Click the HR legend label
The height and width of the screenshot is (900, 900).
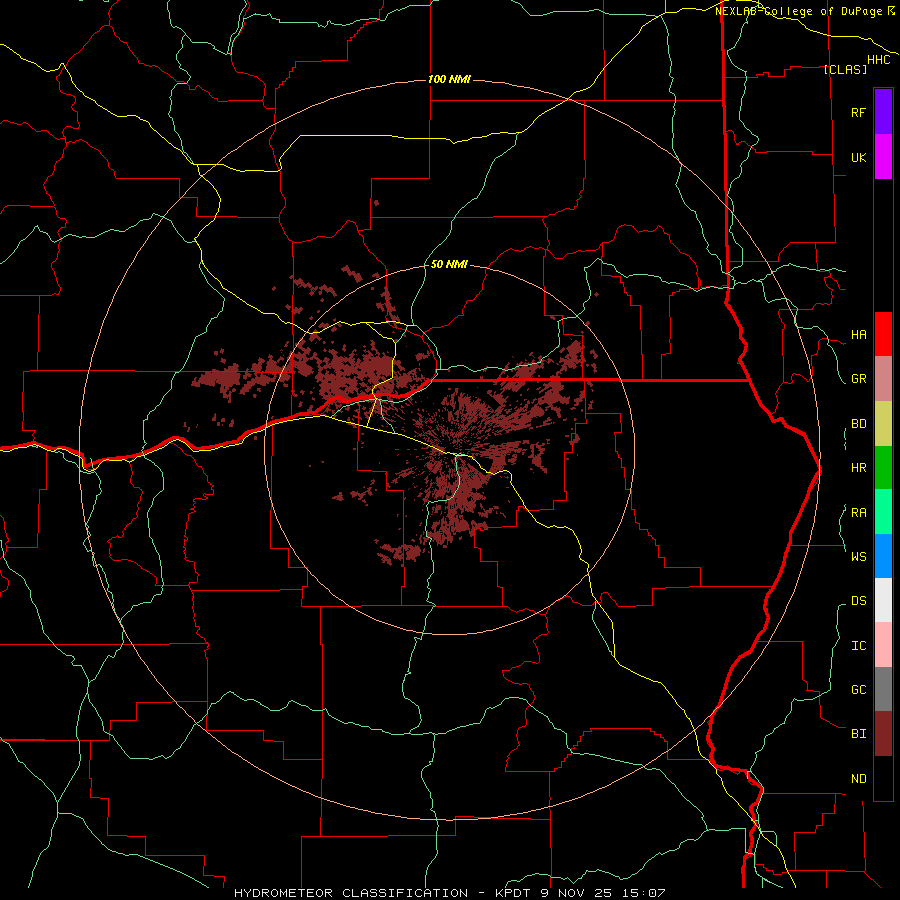tap(858, 468)
